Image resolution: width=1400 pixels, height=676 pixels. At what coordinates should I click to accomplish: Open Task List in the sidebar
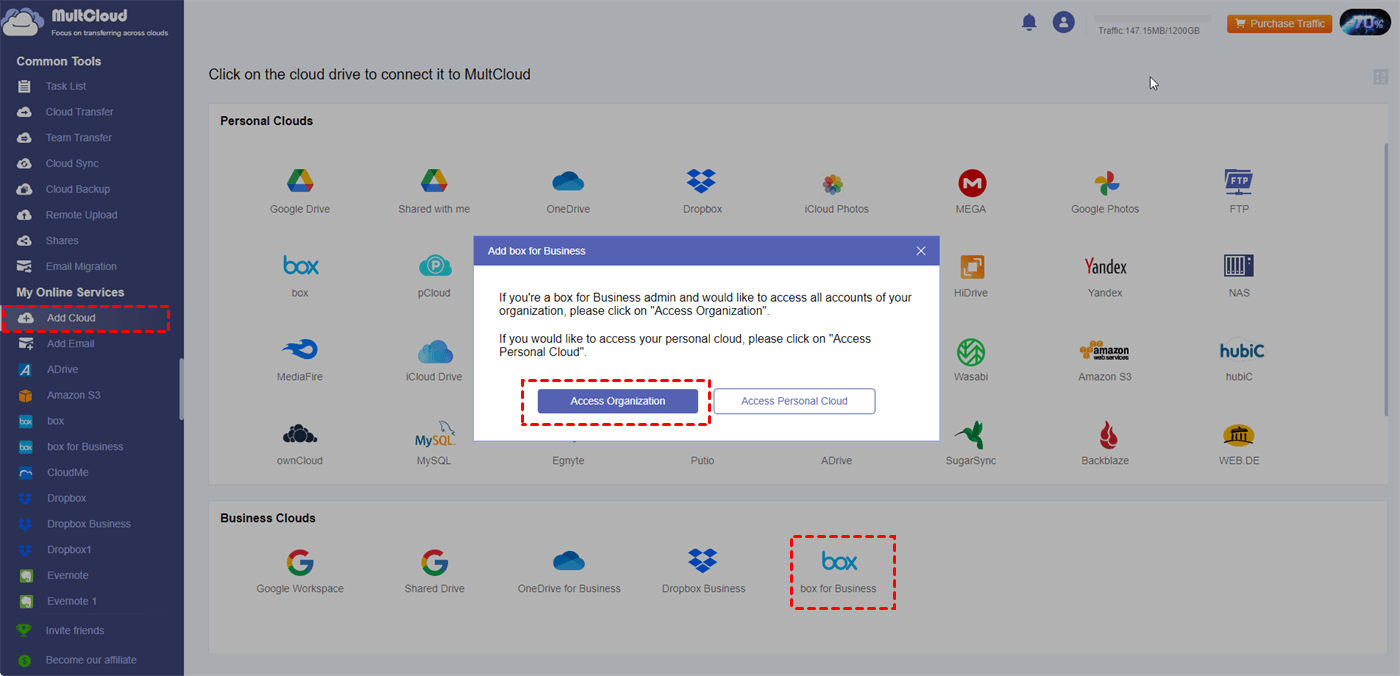66,86
